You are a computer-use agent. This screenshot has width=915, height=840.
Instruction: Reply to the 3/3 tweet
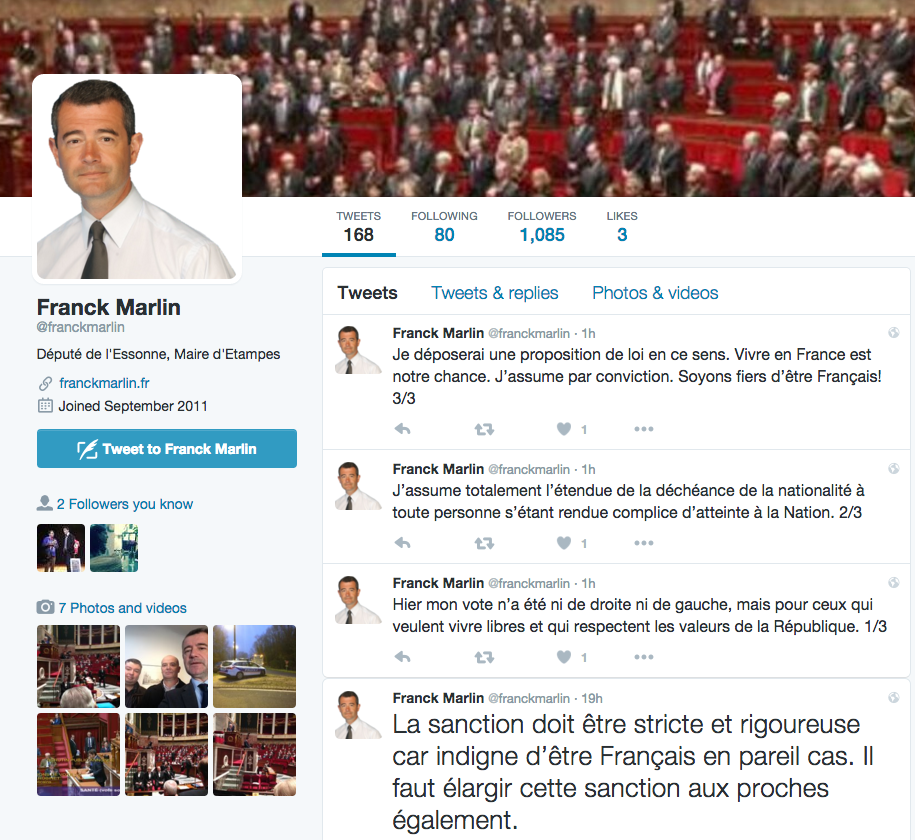(x=403, y=429)
